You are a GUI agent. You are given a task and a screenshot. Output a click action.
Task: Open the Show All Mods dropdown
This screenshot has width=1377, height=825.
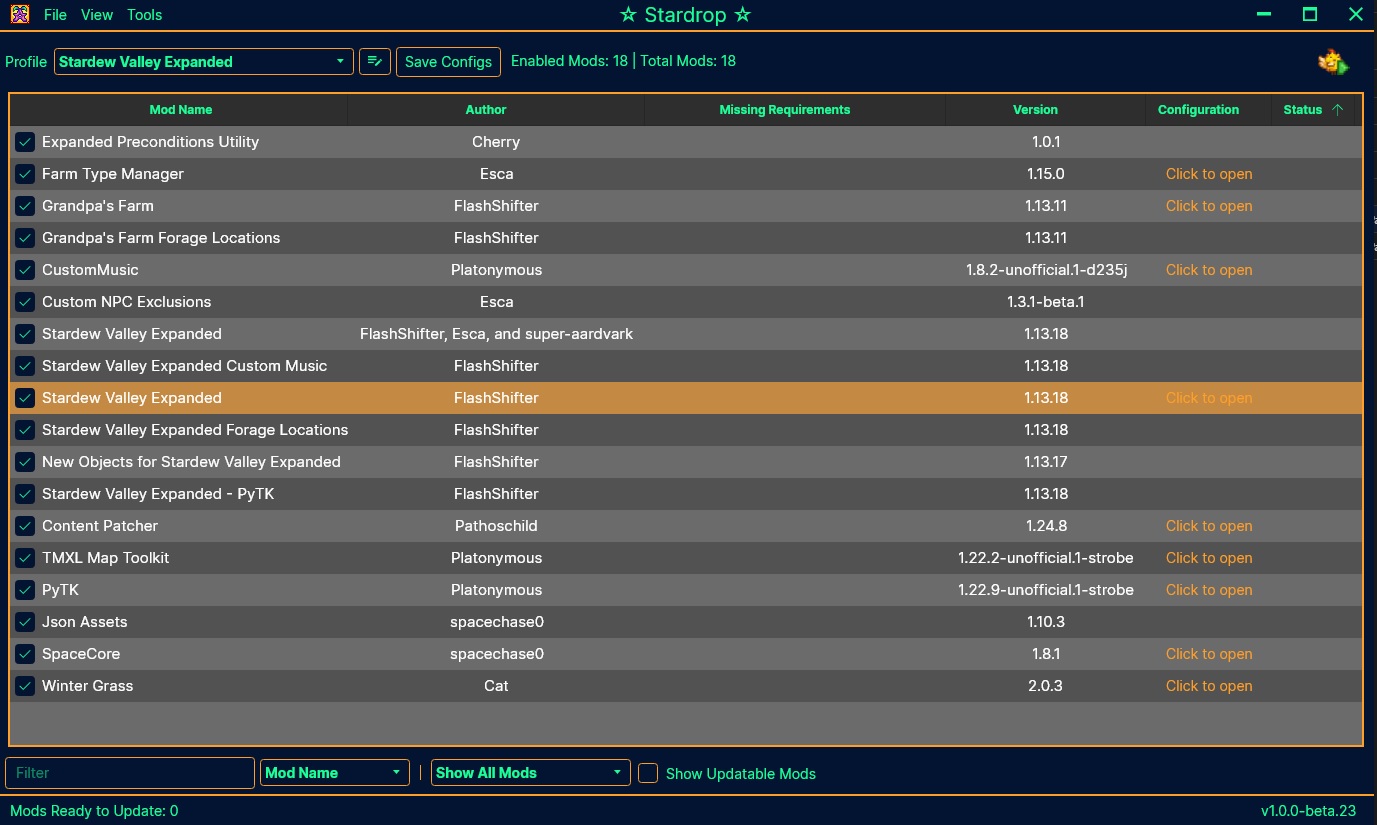pos(531,773)
